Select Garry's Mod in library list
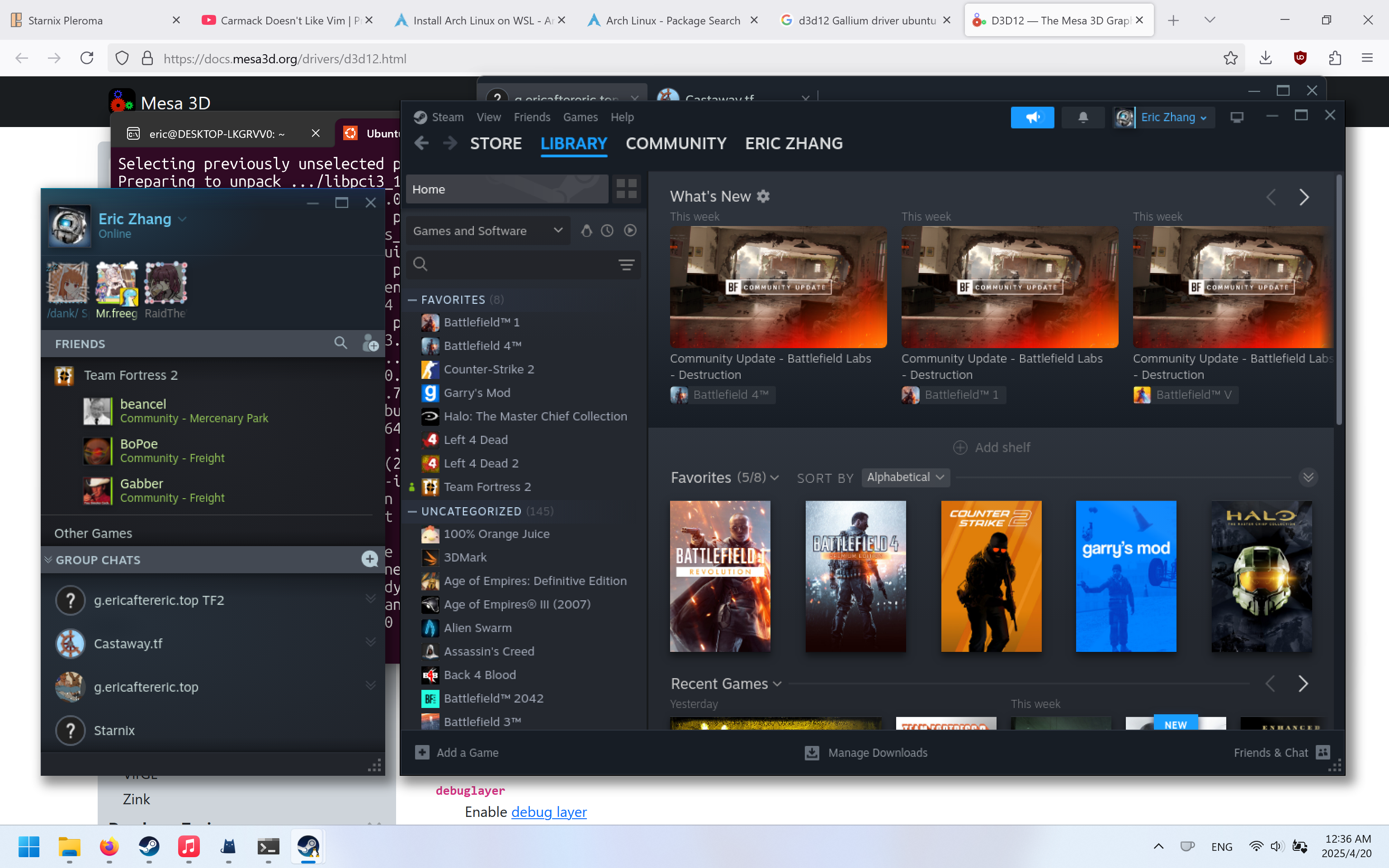1389x868 pixels. coord(477,393)
